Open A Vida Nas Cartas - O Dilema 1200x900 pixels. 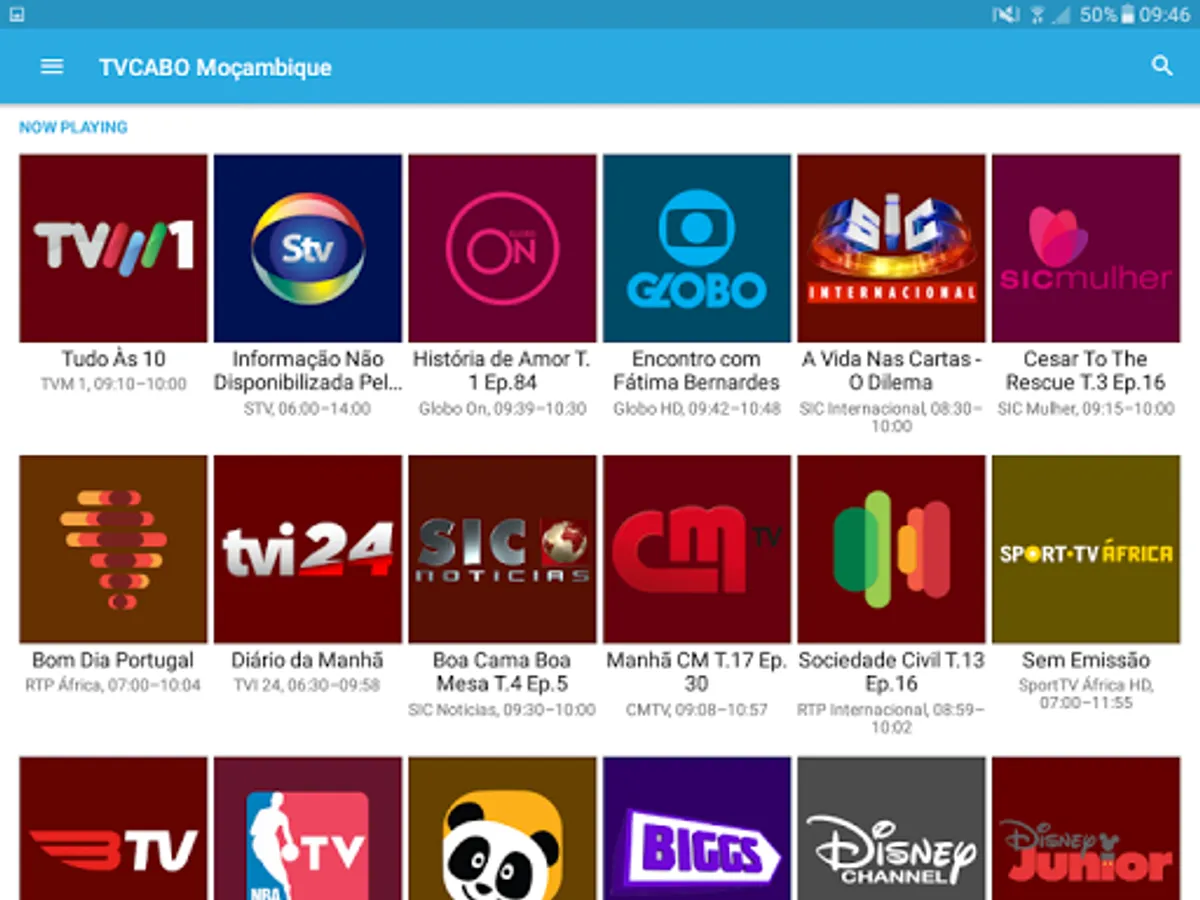891,371
